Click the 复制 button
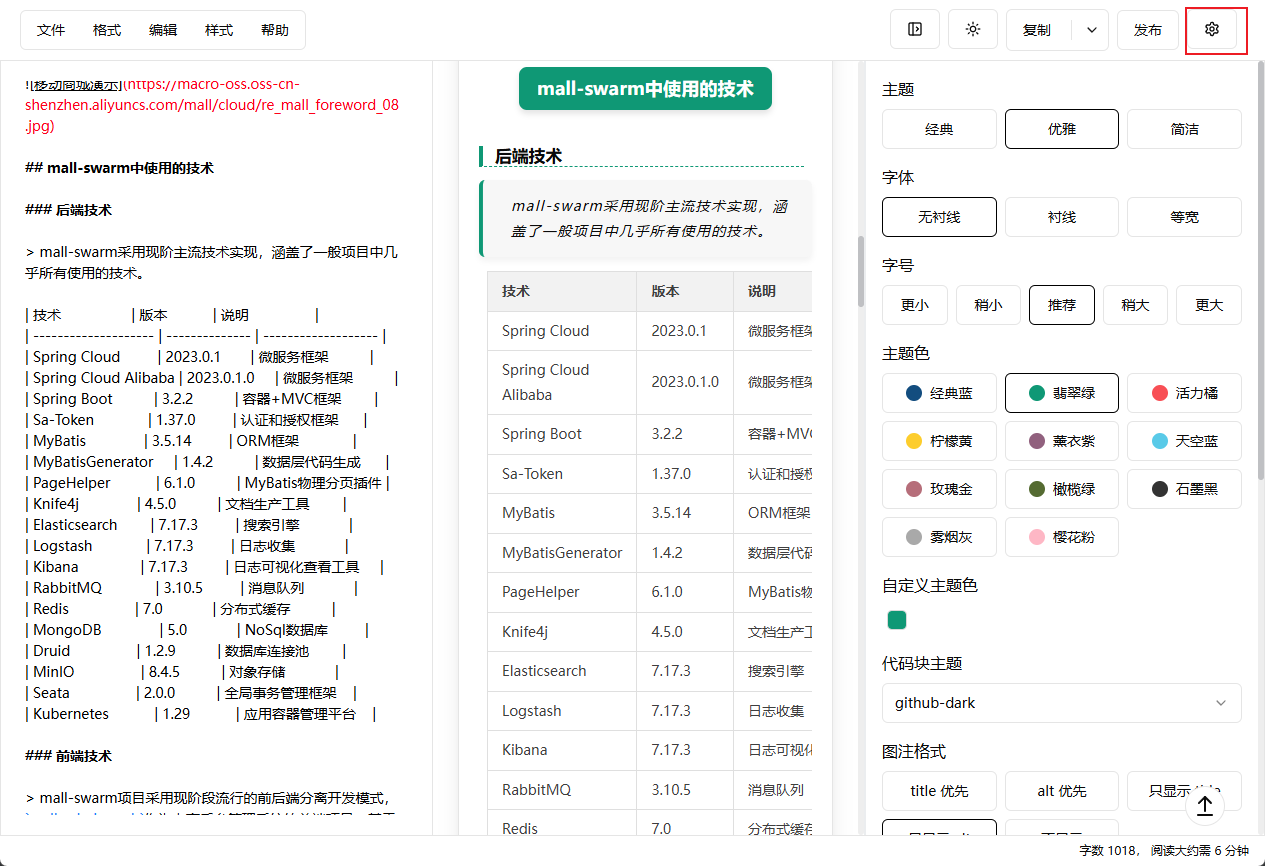This screenshot has height=866, width=1265. pyautogui.click(x=1038, y=30)
